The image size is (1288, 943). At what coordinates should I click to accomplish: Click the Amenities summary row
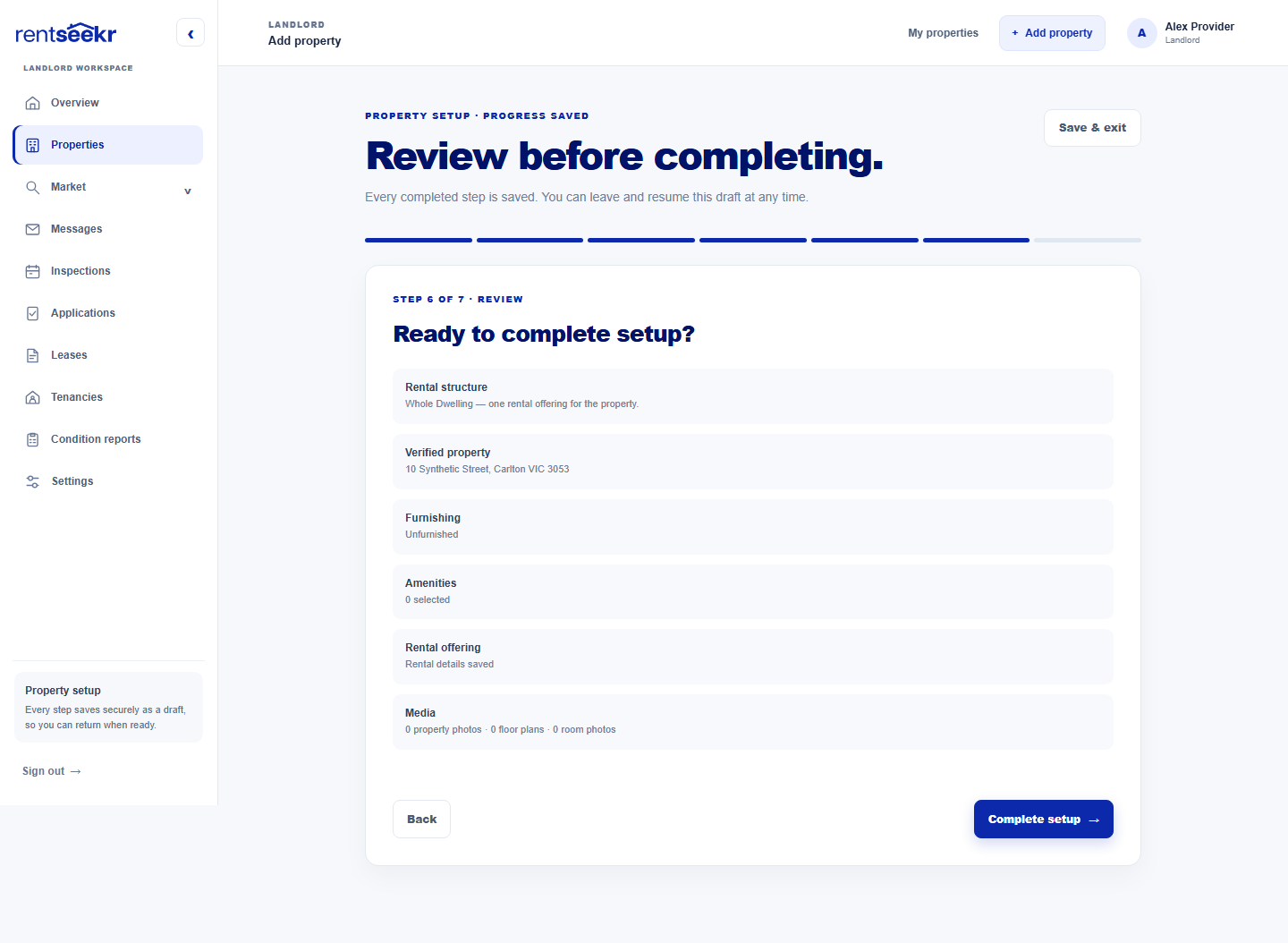click(753, 591)
